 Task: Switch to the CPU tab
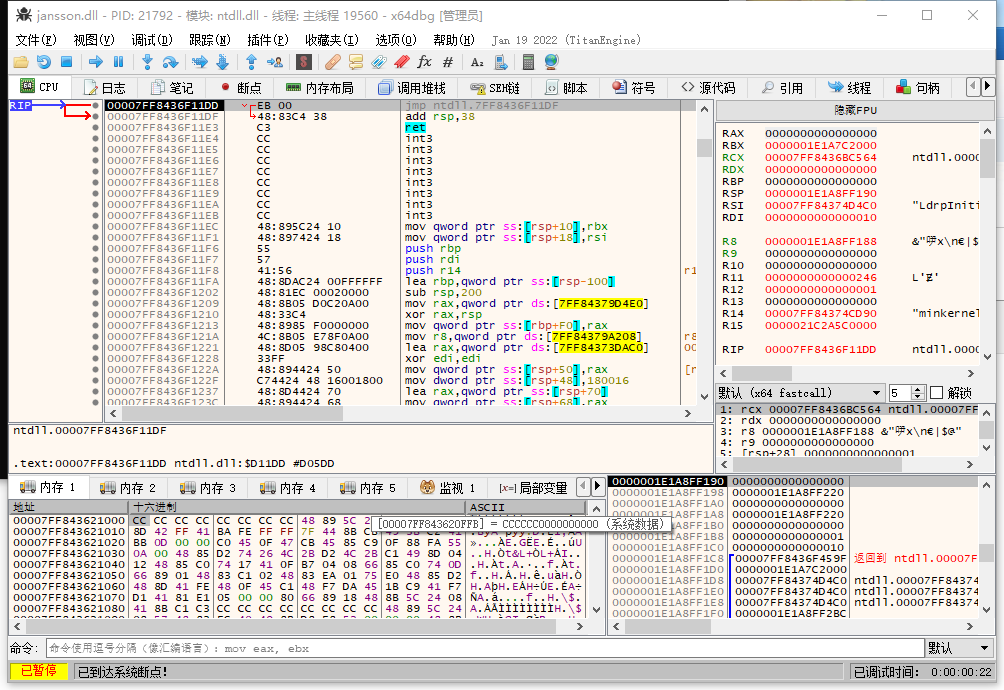[40, 87]
